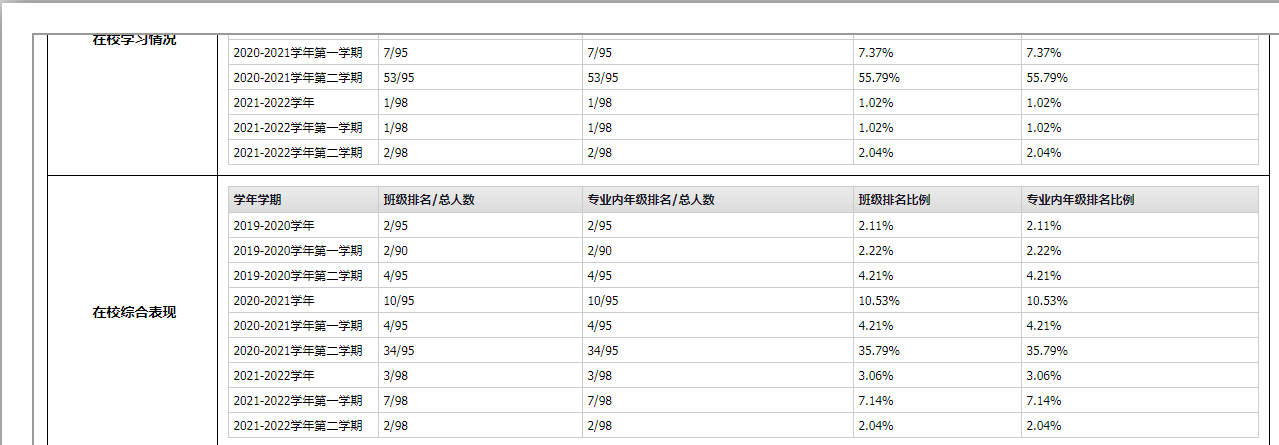
Task: Select the 在校综合表现 section label
Action: click(134, 313)
